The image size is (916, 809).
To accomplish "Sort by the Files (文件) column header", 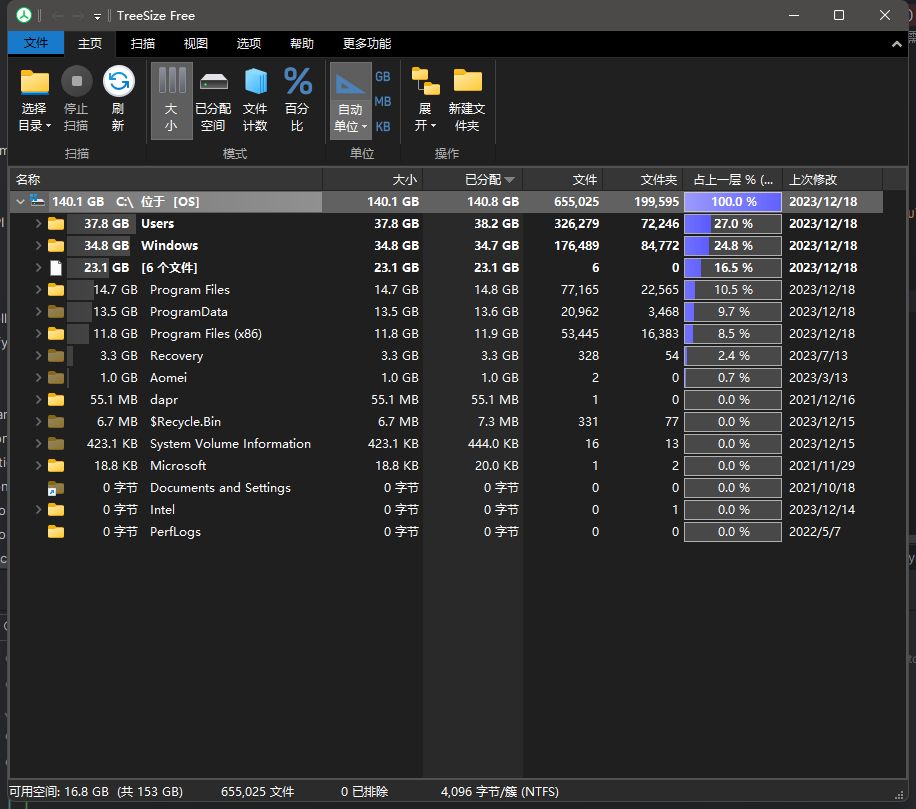I will (x=563, y=179).
